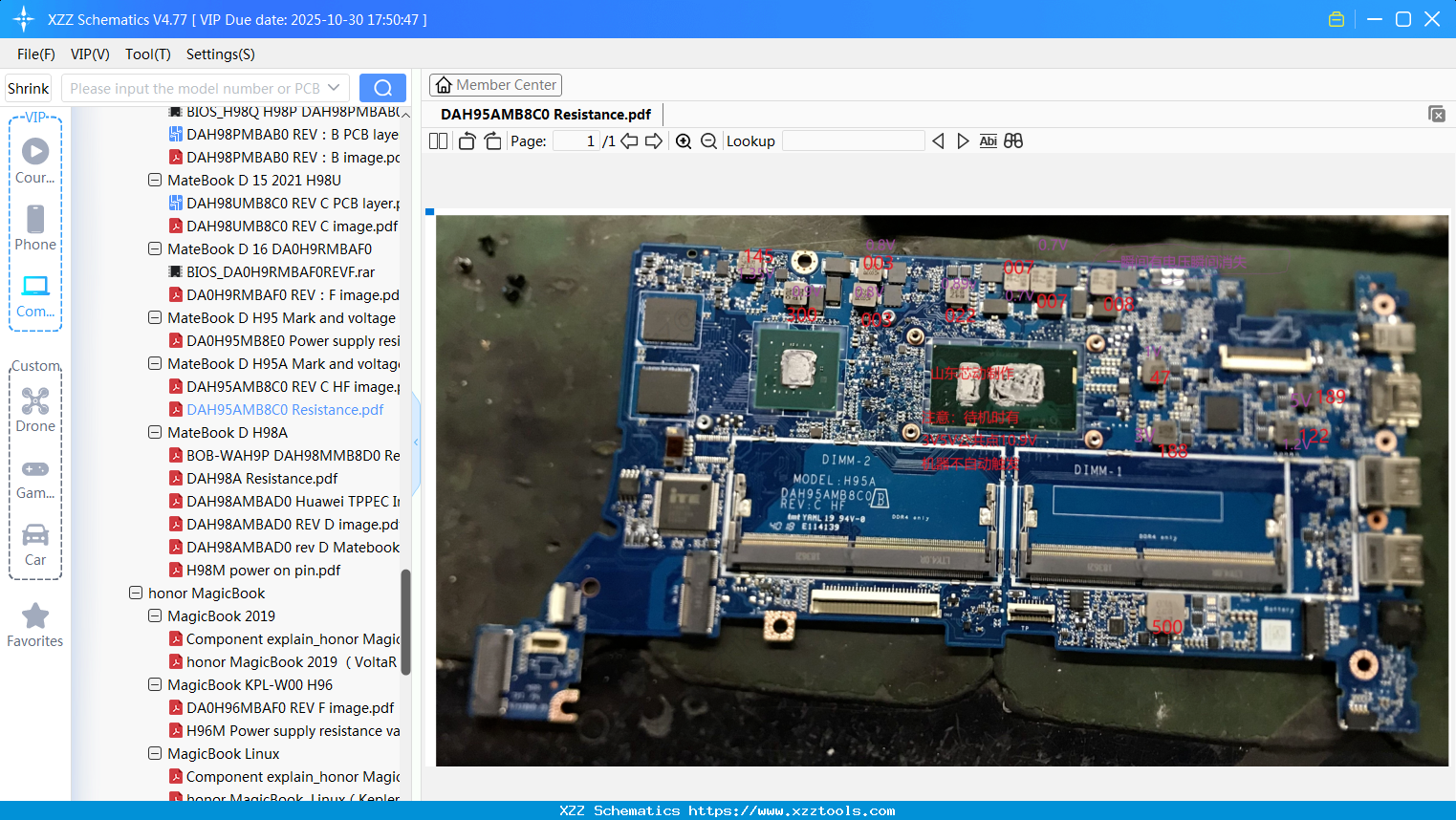Open the model number dropdown arrow

click(334, 88)
